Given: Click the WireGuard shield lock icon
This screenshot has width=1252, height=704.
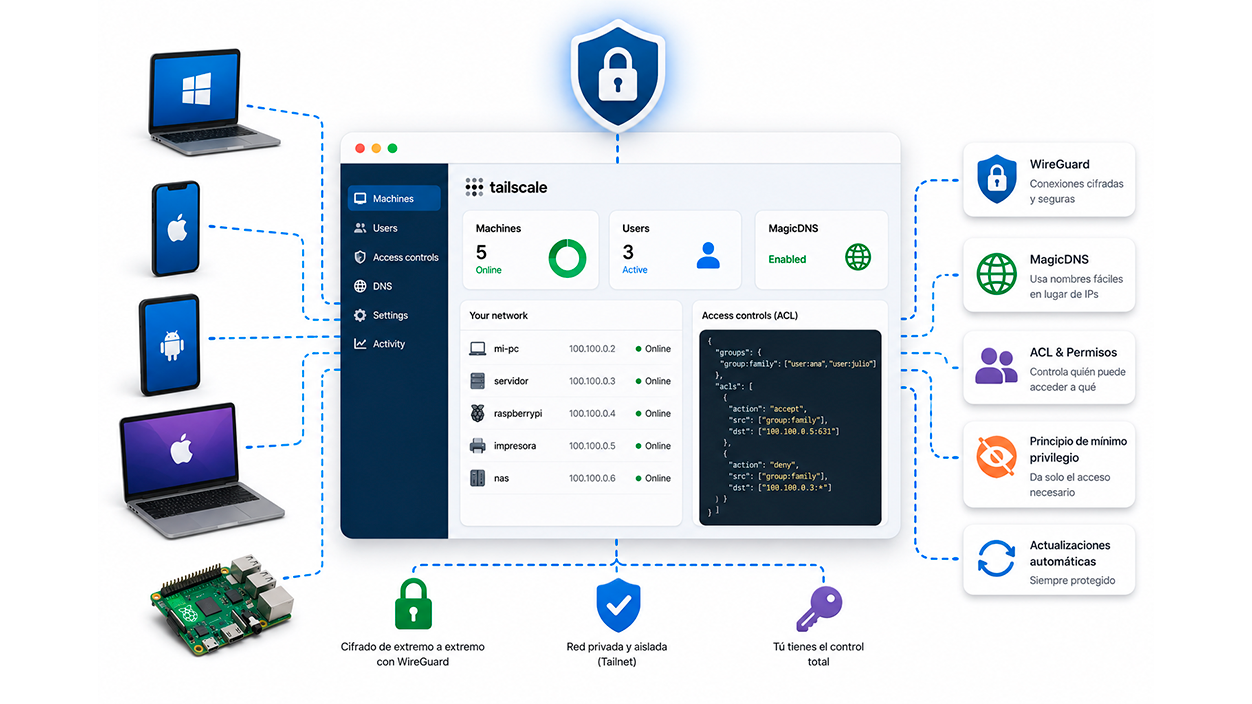Looking at the screenshot, I should [996, 180].
